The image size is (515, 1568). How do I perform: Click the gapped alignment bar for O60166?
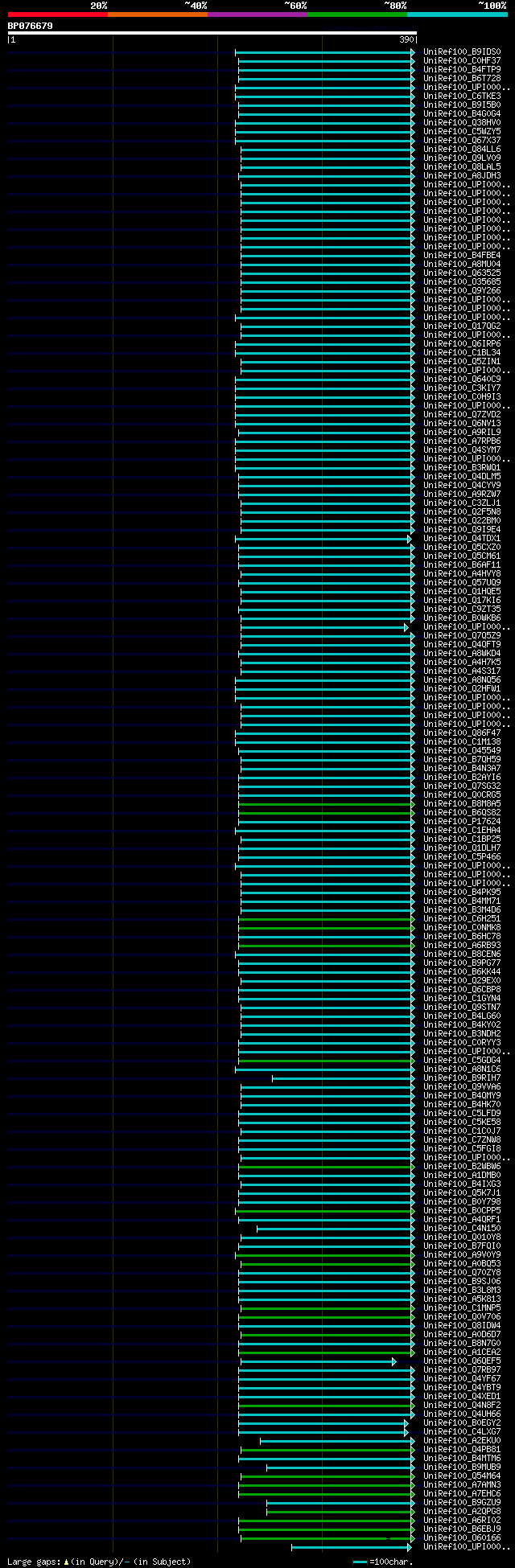click(328, 1537)
